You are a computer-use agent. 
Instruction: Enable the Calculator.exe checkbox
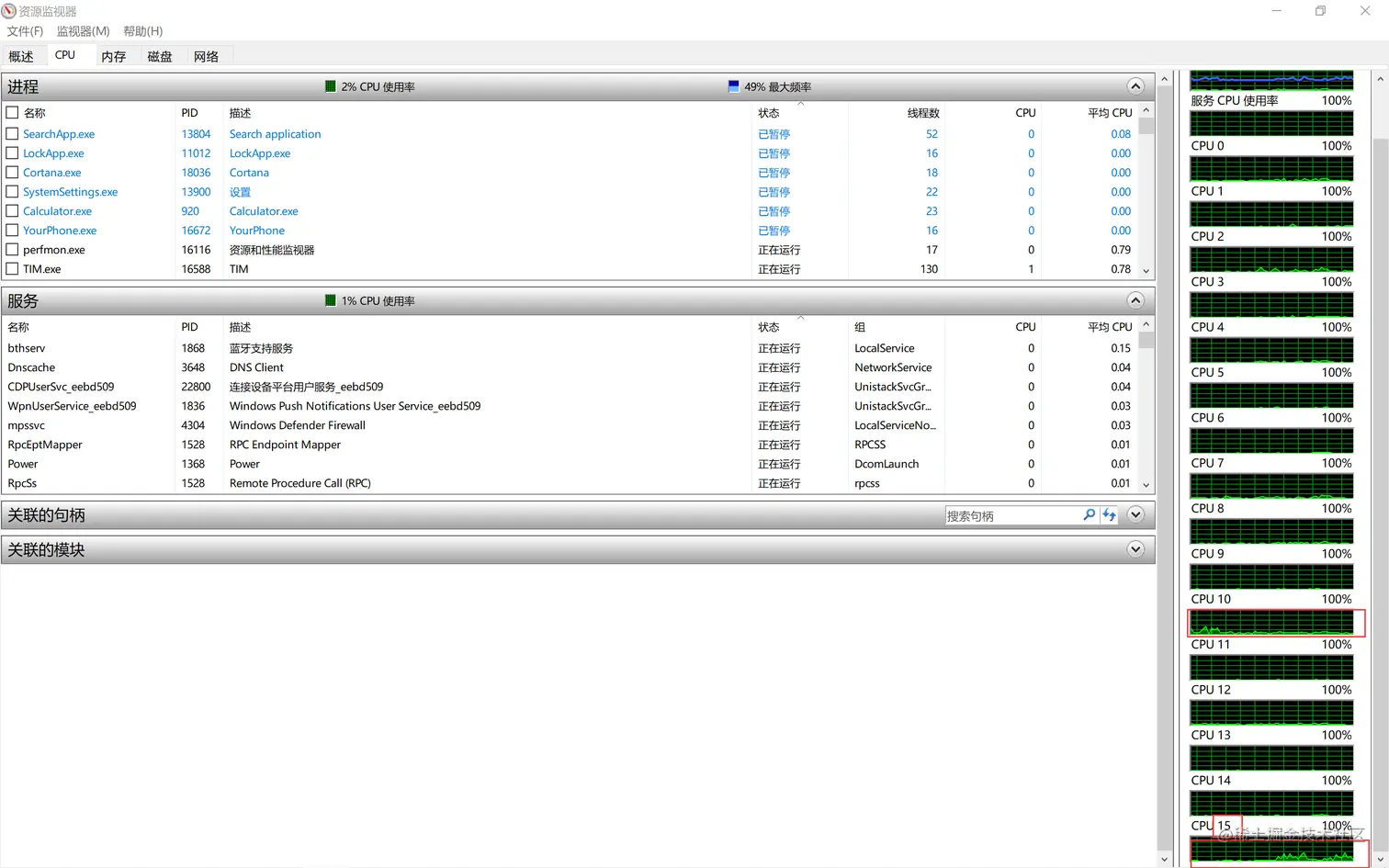click(12, 210)
